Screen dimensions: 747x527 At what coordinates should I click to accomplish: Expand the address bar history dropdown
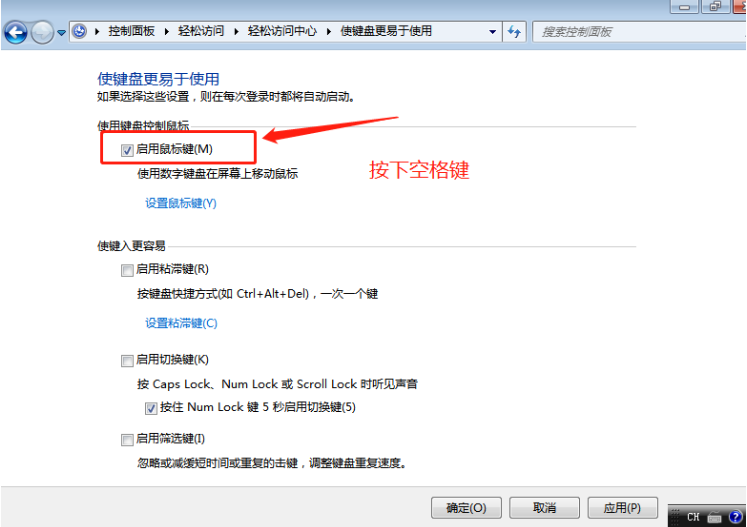point(493,32)
